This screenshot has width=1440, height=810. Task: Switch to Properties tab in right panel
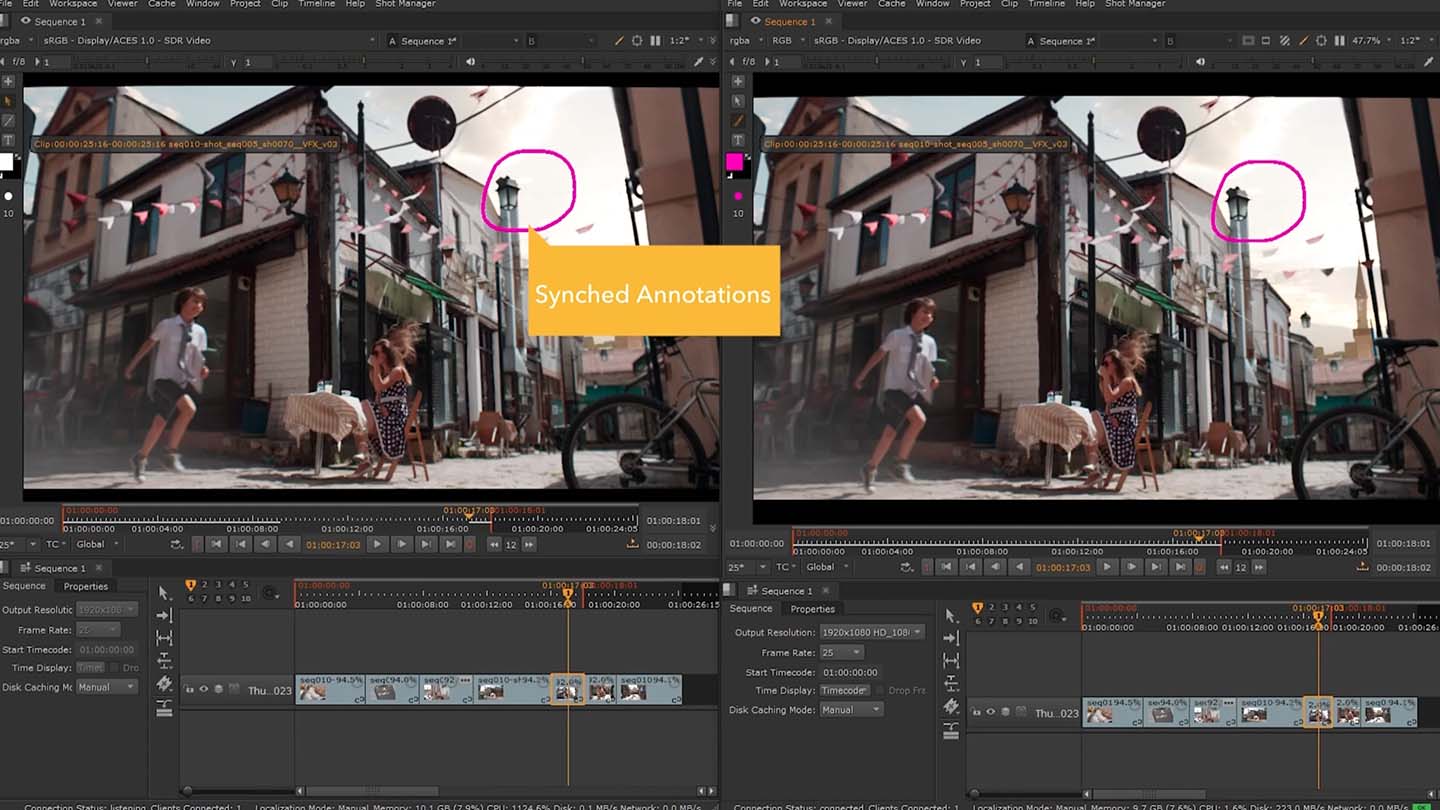[812, 609]
